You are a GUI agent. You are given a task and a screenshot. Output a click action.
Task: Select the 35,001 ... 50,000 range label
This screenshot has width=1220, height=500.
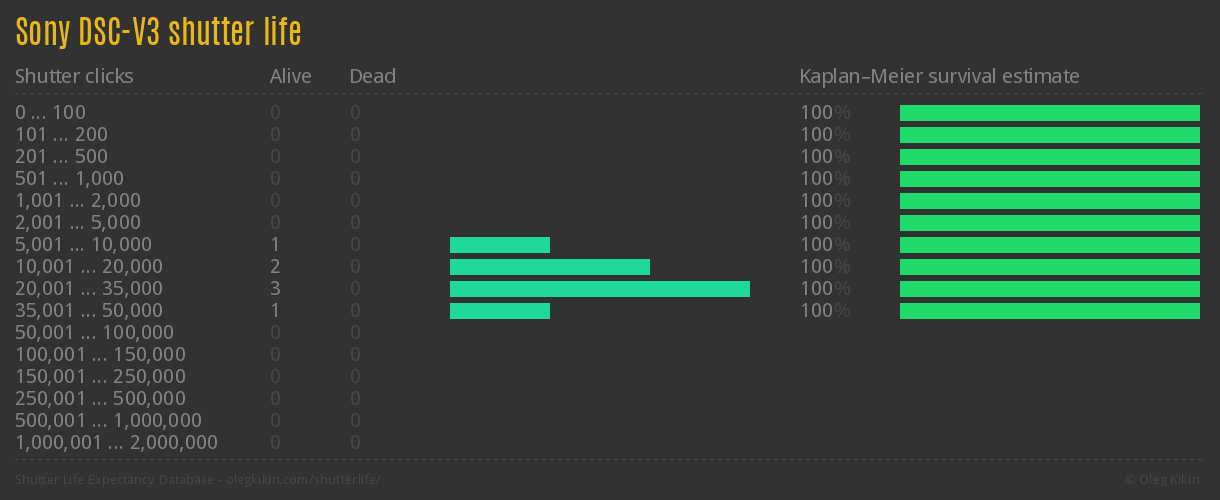(88, 311)
